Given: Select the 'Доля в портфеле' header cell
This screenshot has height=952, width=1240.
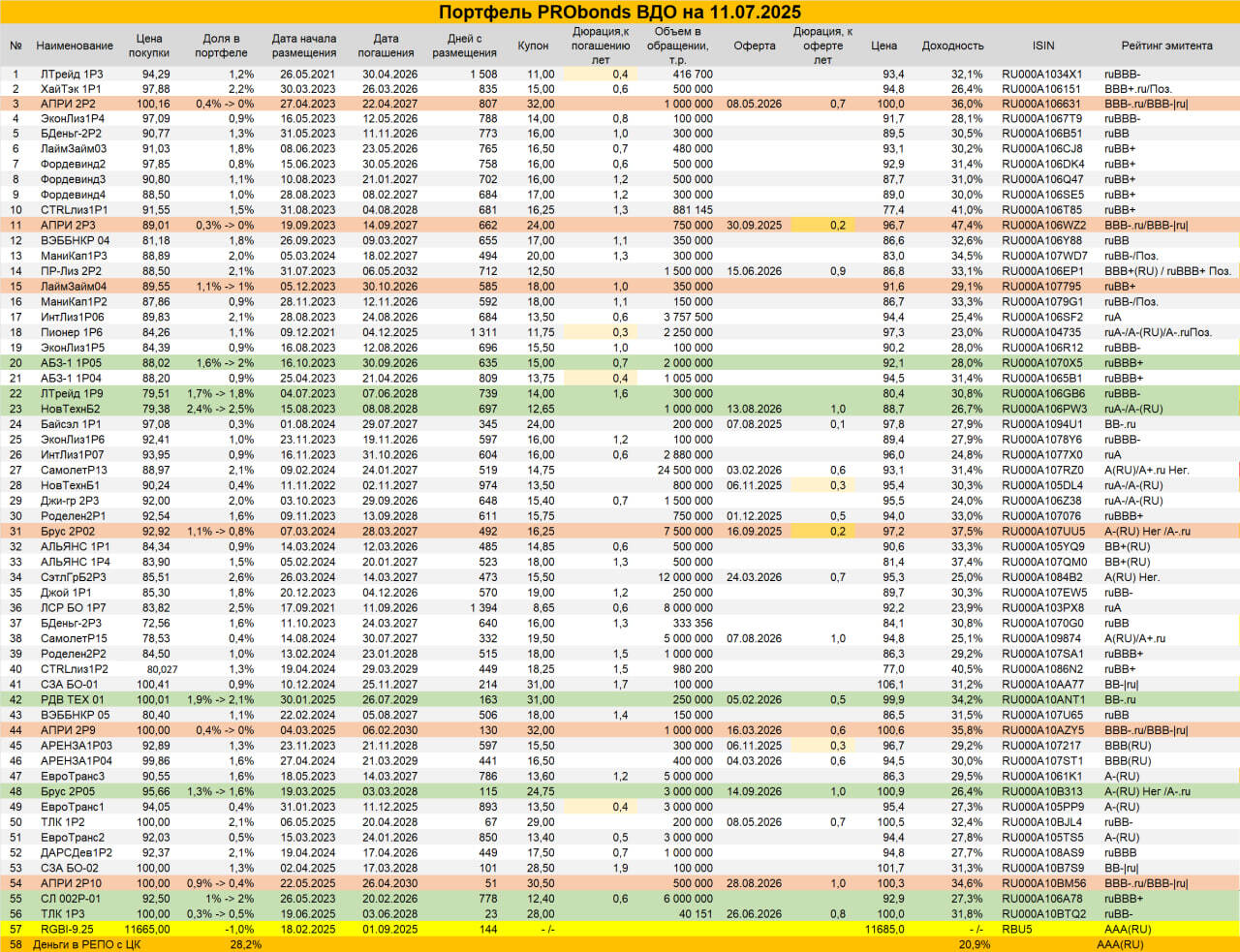Looking at the screenshot, I should coord(221,46).
